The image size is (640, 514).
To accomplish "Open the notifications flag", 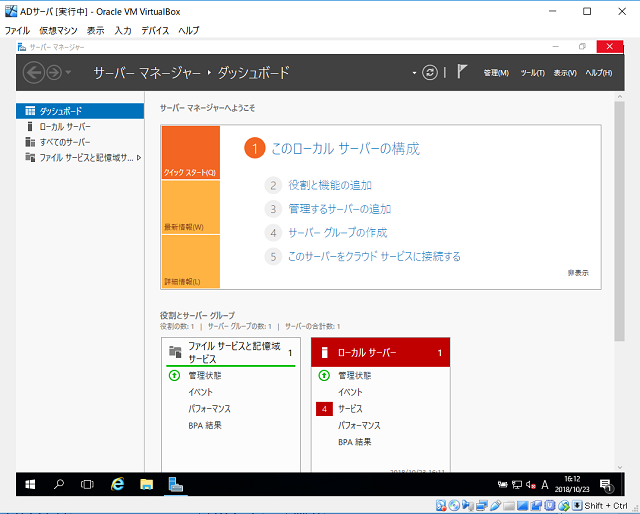I will point(461,72).
